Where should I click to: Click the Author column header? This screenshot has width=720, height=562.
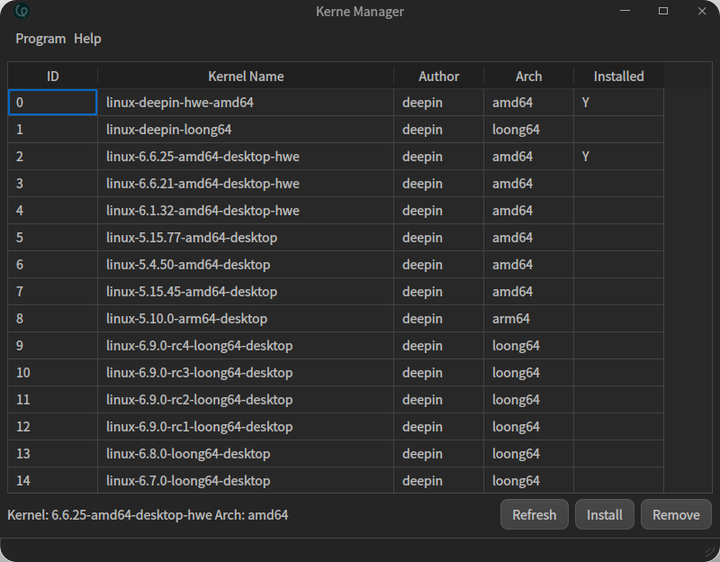439,76
